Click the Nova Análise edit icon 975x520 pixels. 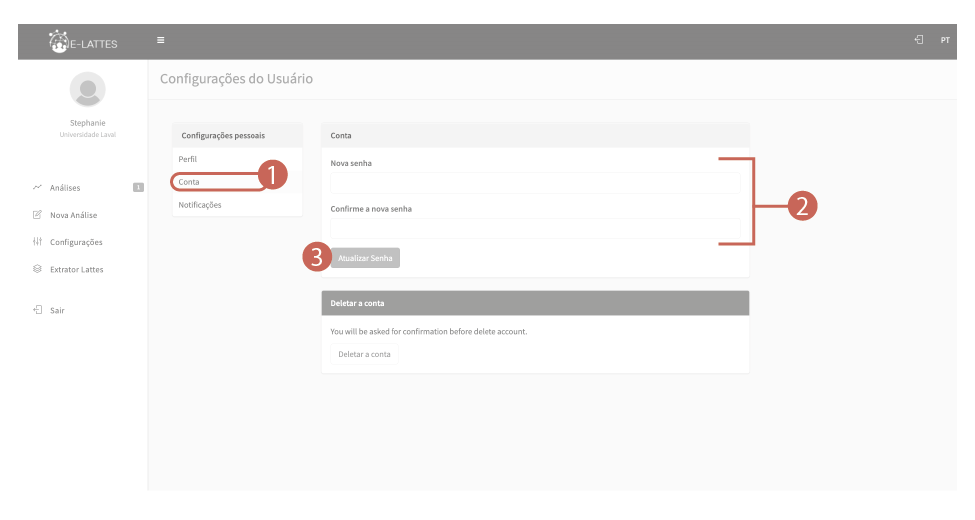click(x=37, y=215)
